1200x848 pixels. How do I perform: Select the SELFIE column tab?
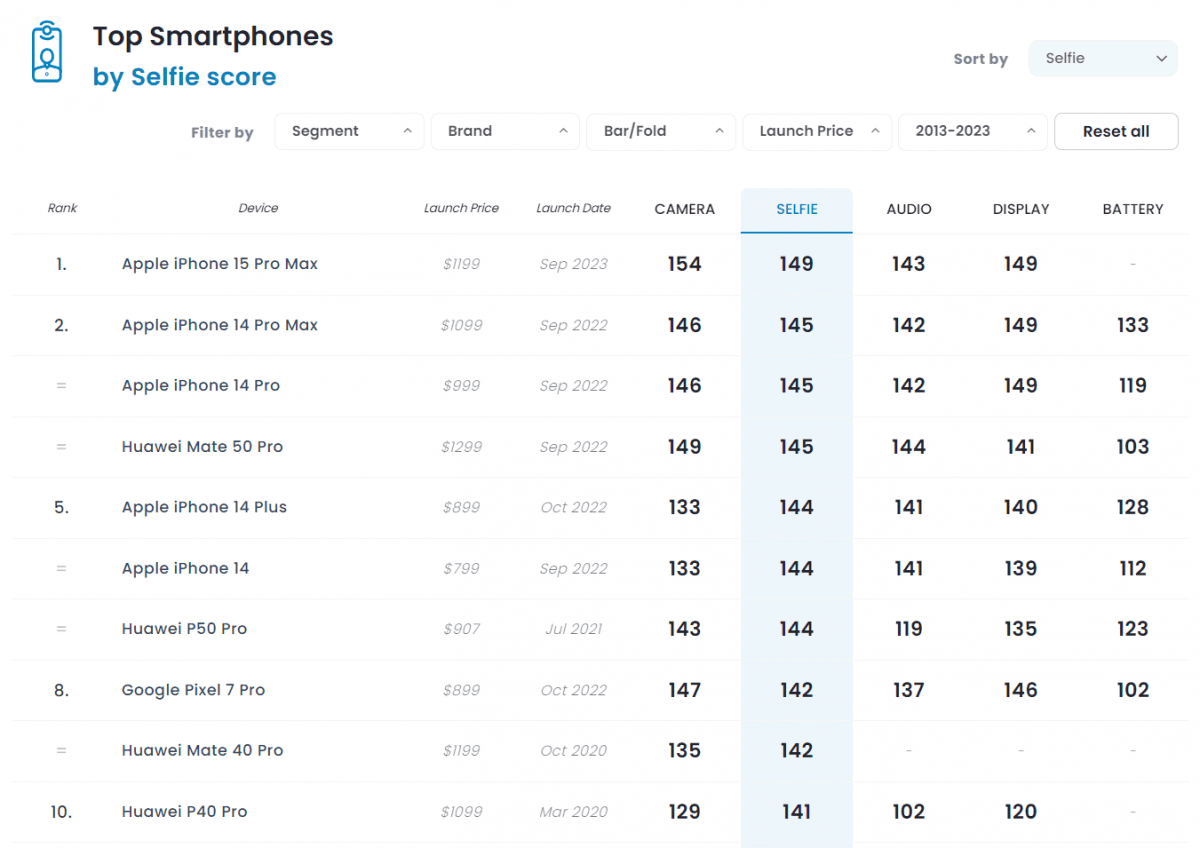(797, 209)
